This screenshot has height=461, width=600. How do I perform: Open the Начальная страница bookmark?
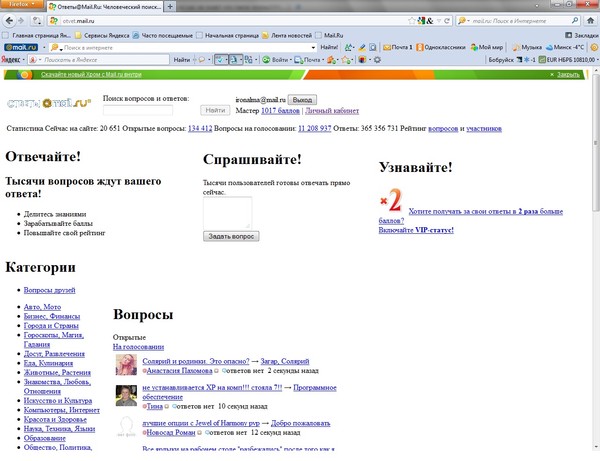[227, 35]
